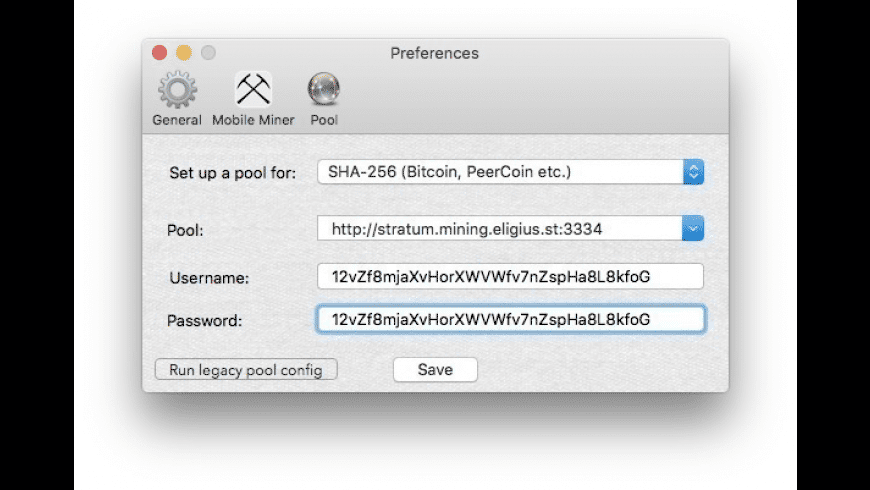870x490 pixels.
Task: Click the Pool tab label text
Action: point(323,120)
